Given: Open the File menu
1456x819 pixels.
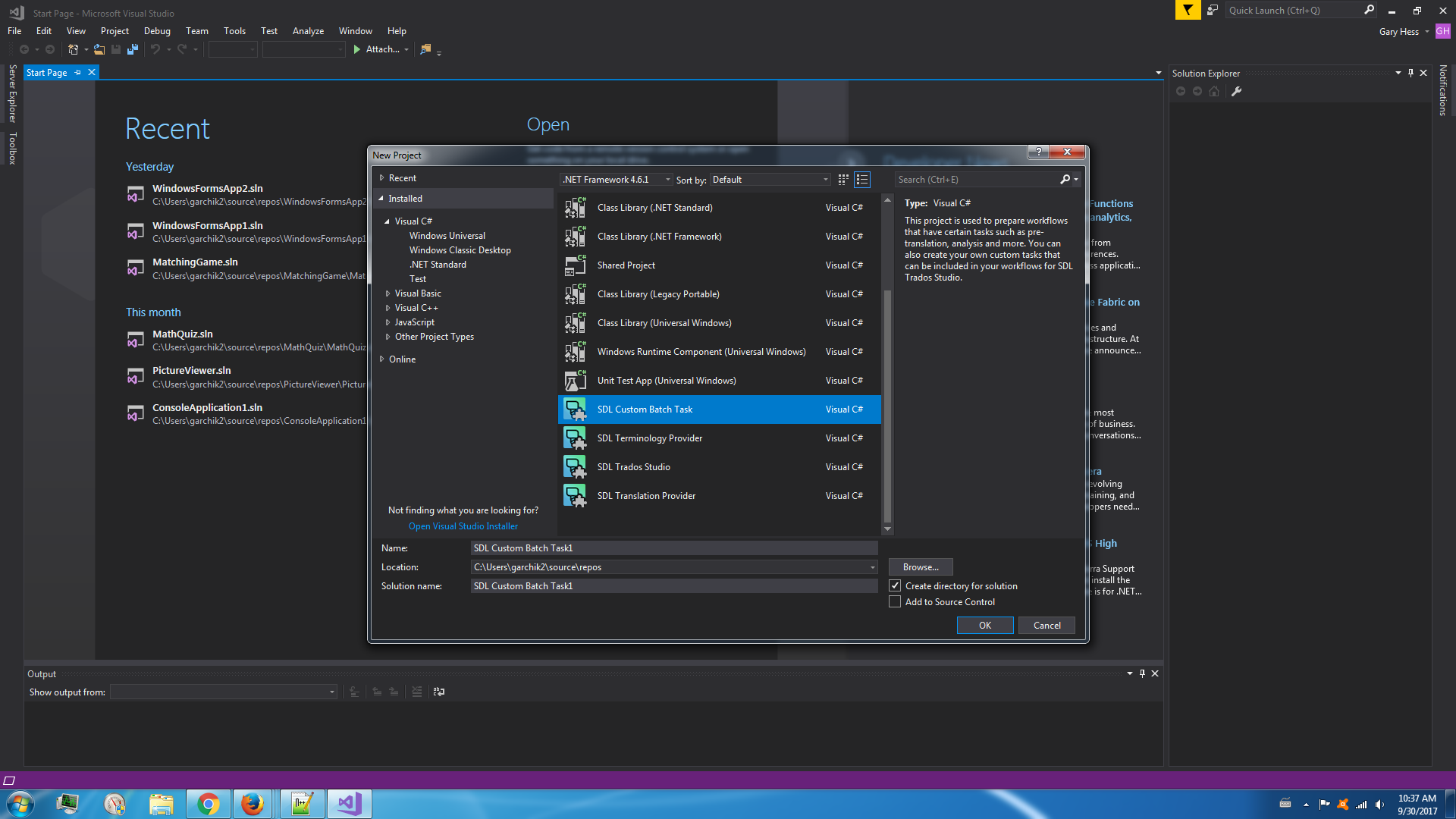Looking at the screenshot, I should (14, 31).
